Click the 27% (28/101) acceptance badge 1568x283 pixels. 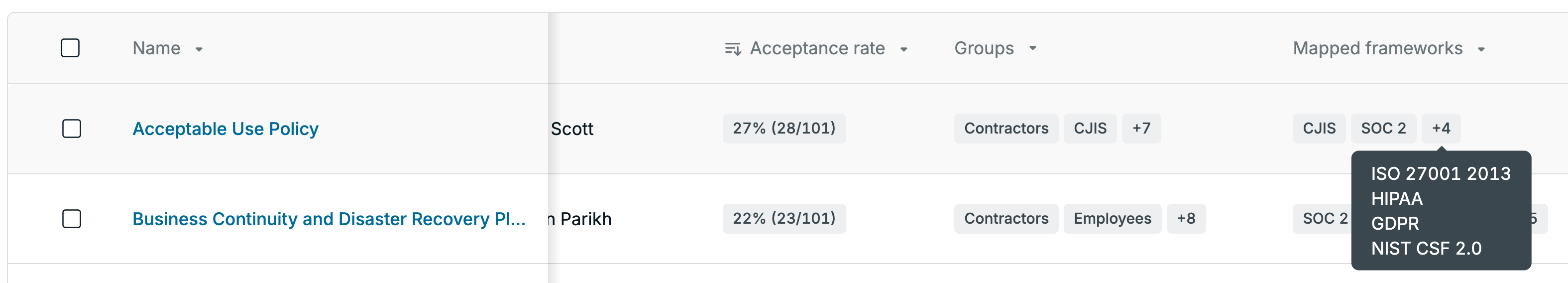[784, 128]
